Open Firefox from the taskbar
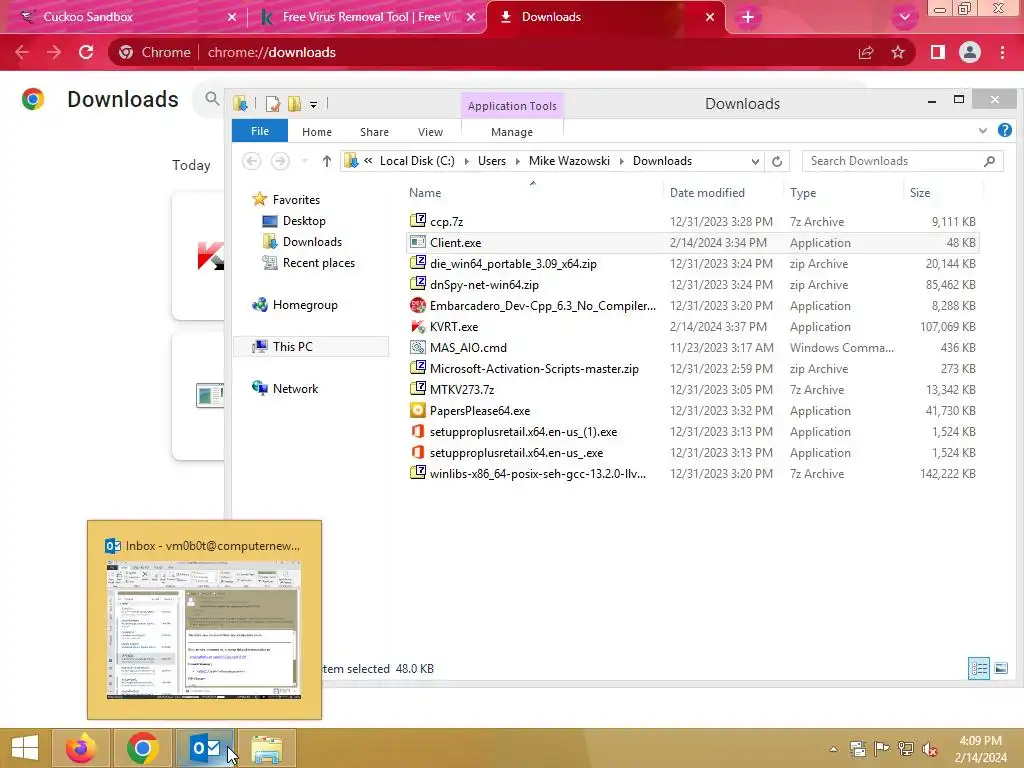 click(81, 748)
